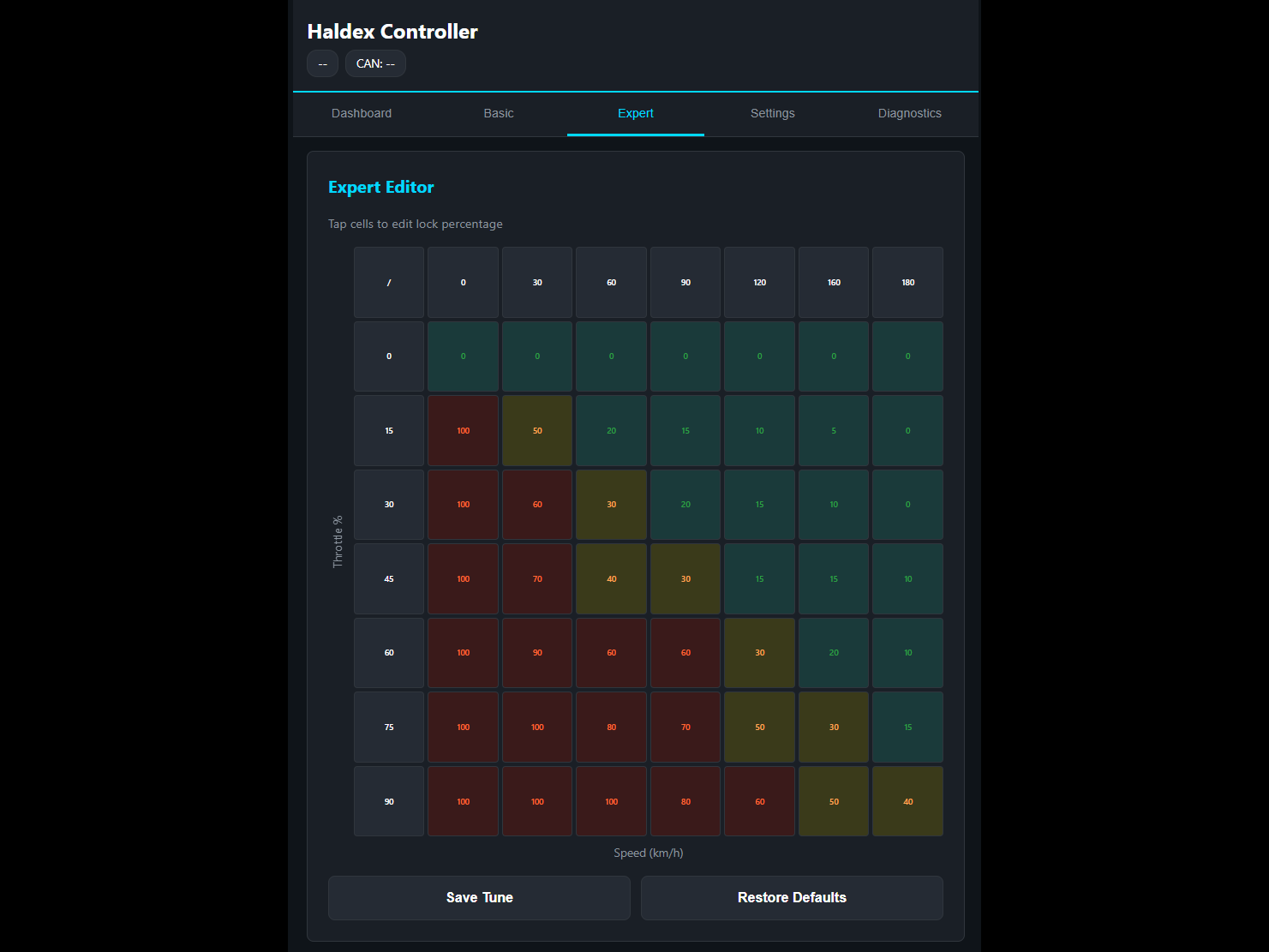The image size is (1269, 952).
Task: Edit cell at throttle 90, speed 0
Action: click(x=463, y=801)
